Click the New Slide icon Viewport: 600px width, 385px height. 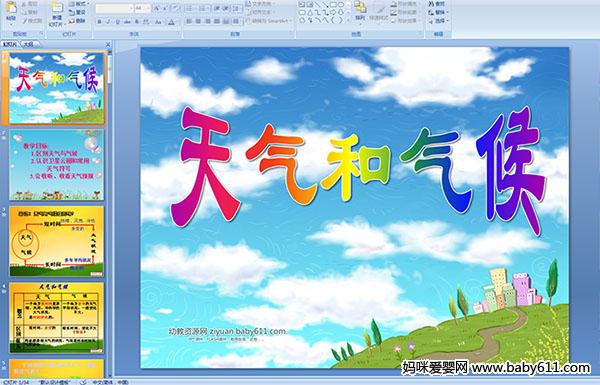click(x=57, y=8)
